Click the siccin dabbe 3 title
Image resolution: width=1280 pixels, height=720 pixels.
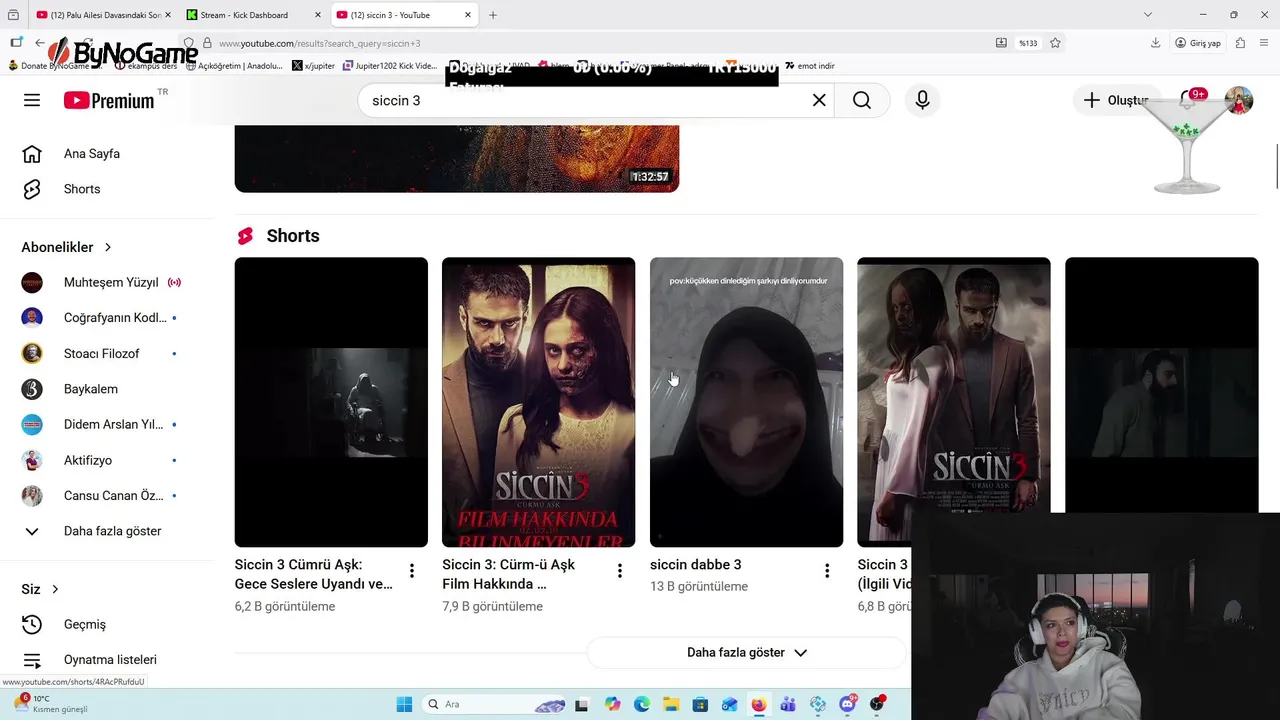(x=696, y=565)
